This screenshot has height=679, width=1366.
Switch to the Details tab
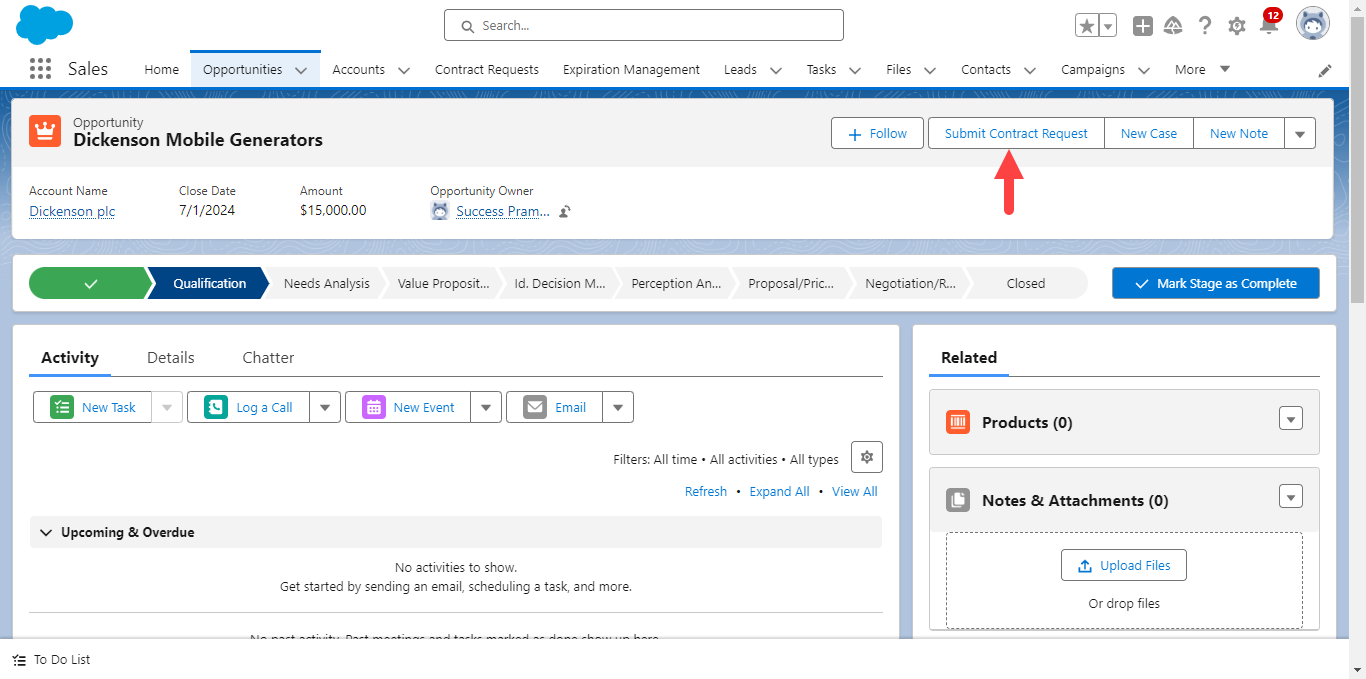click(x=171, y=357)
